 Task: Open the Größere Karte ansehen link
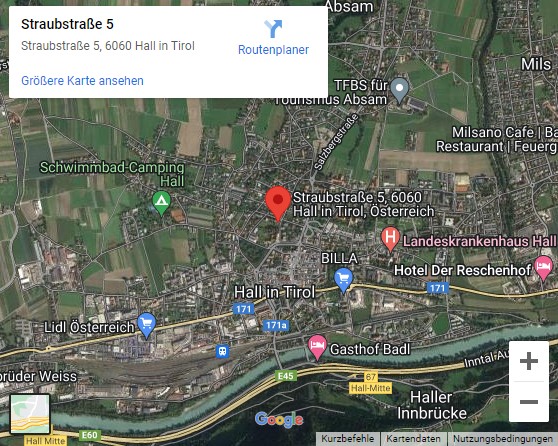[x=82, y=81]
